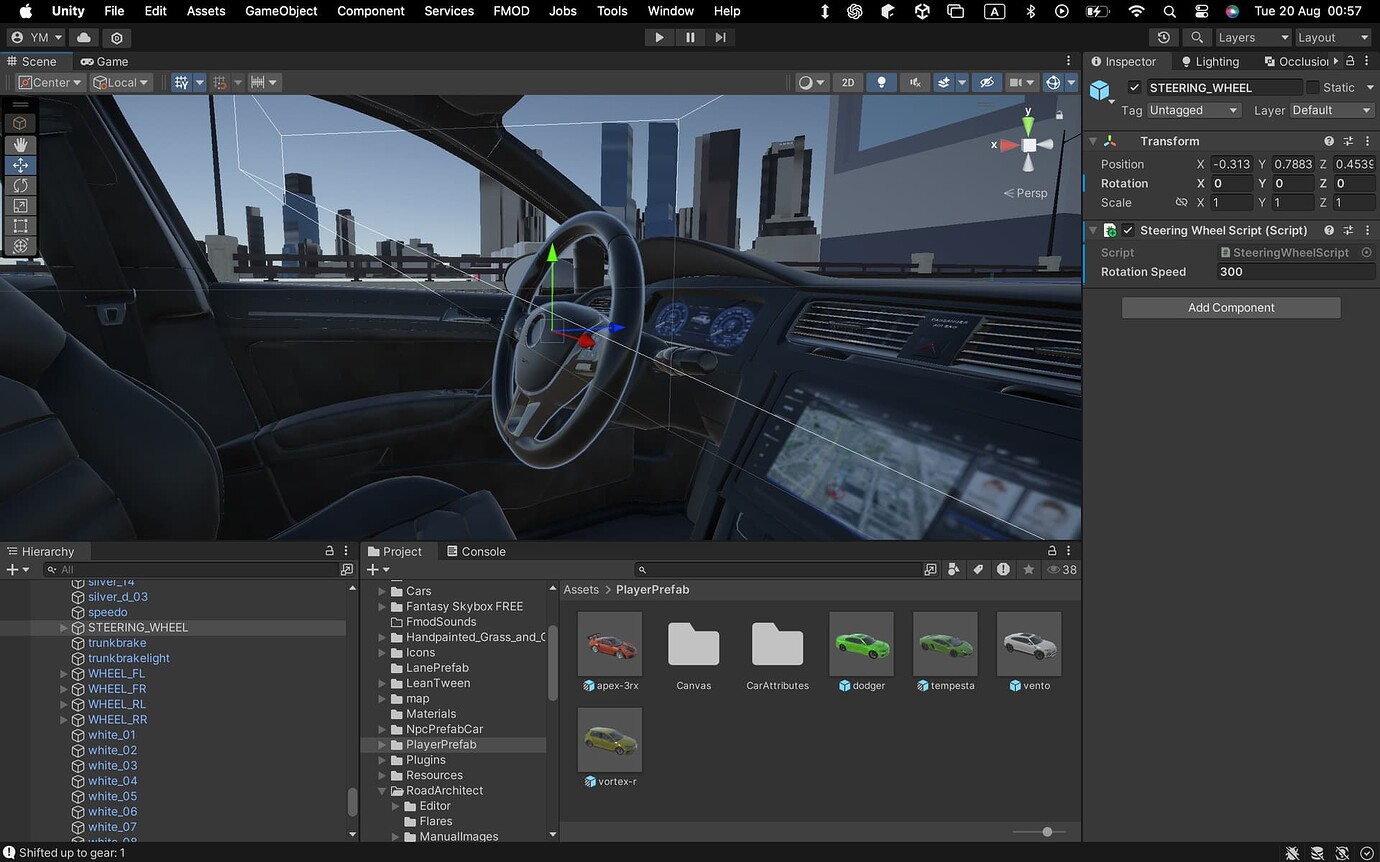Image resolution: width=1380 pixels, height=862 pixels.
Task: Activate the Move tool
Action: tap(20, 165)
